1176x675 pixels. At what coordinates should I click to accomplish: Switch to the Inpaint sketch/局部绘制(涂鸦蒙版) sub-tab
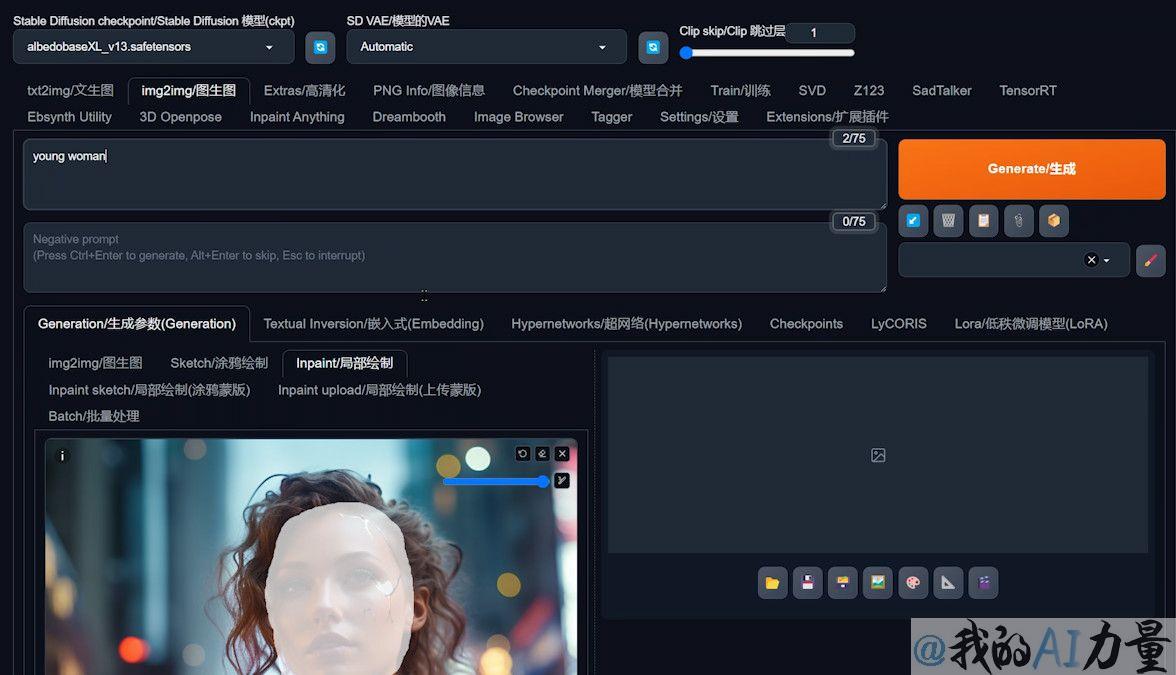(x=149, y=390)
